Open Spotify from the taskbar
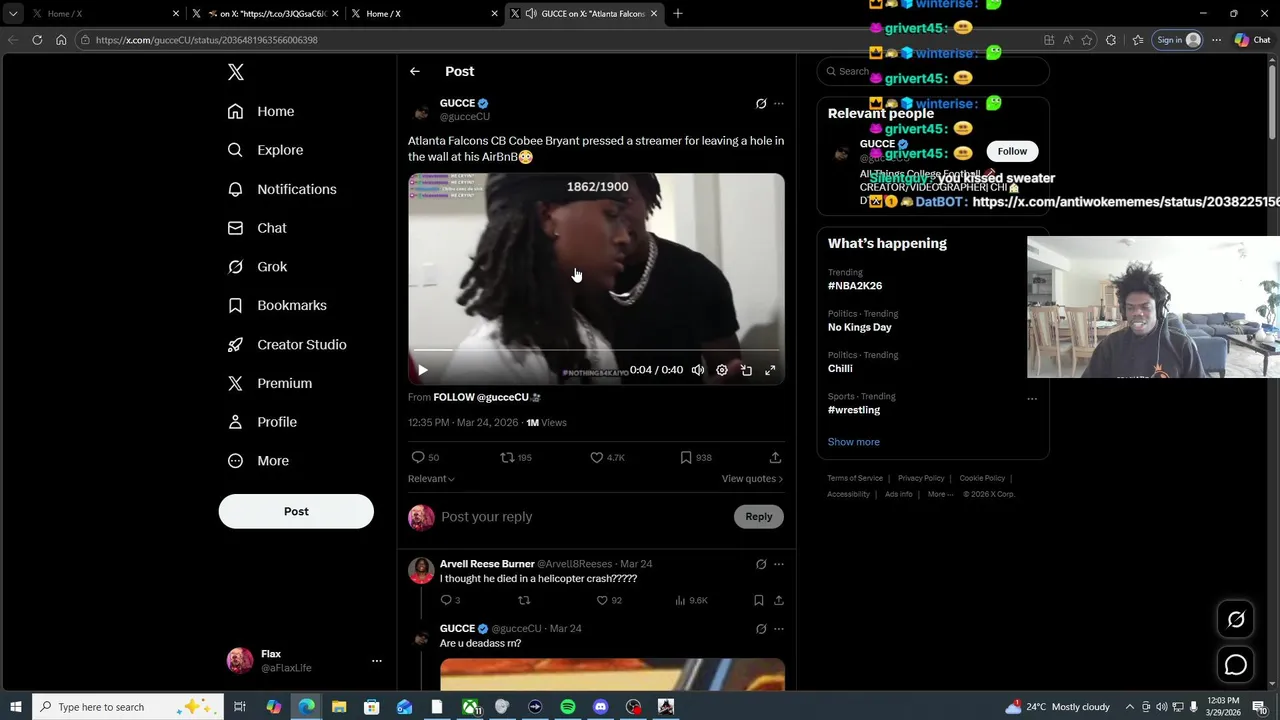The width and height of the screenshot is (1280, 720). pyautogui.click(x=568, y=707)
